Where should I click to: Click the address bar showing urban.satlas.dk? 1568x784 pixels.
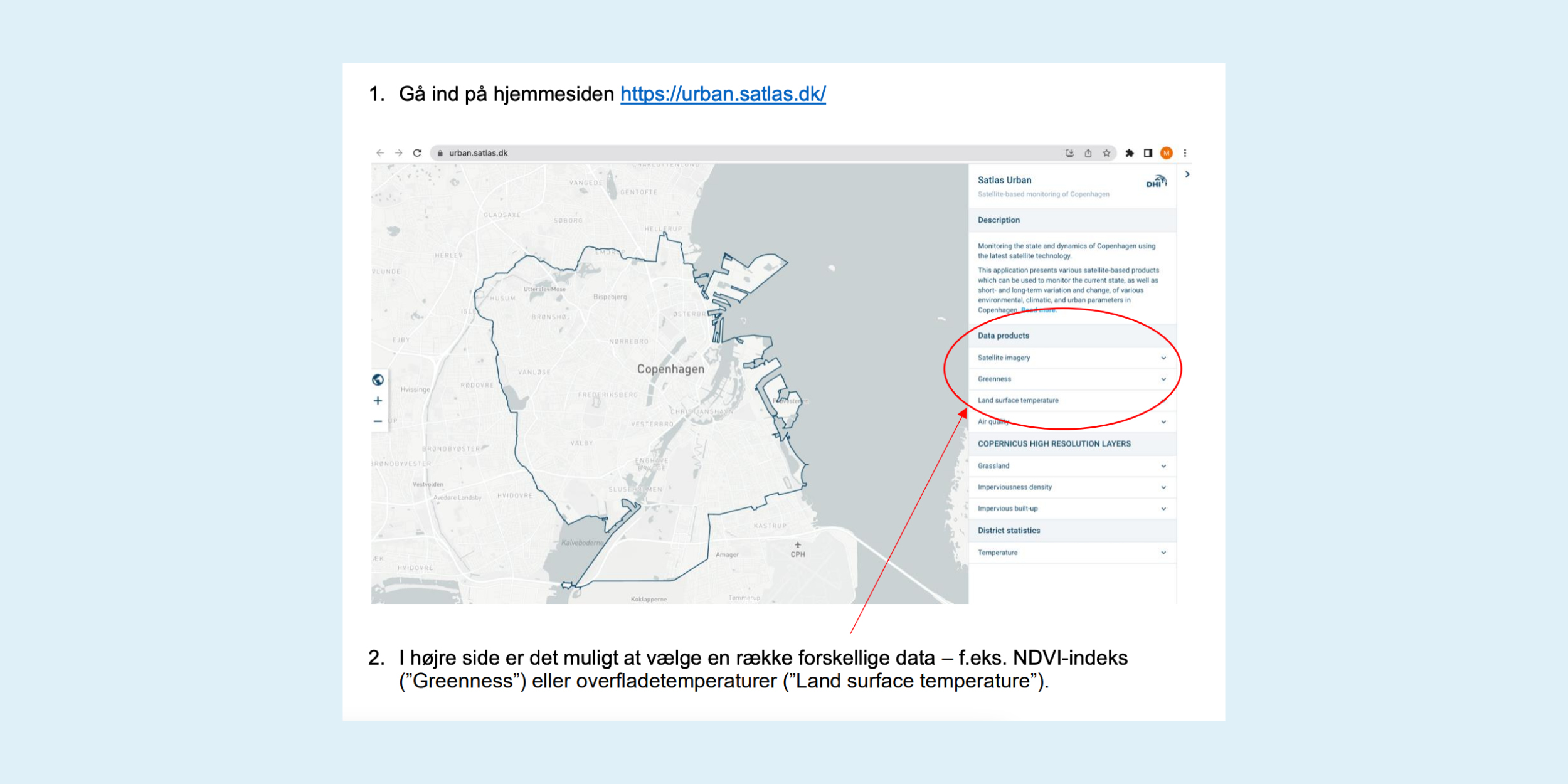pos(773,153)
